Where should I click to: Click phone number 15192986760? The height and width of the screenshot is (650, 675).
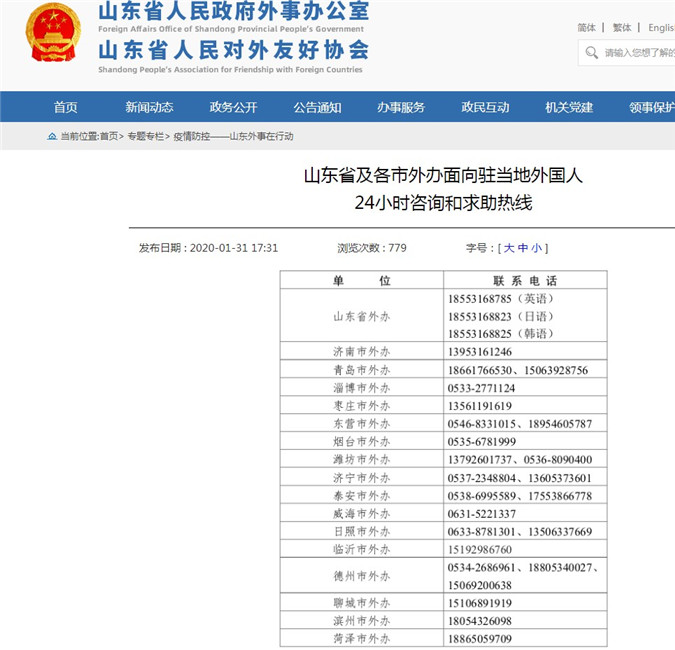[480, 550]
